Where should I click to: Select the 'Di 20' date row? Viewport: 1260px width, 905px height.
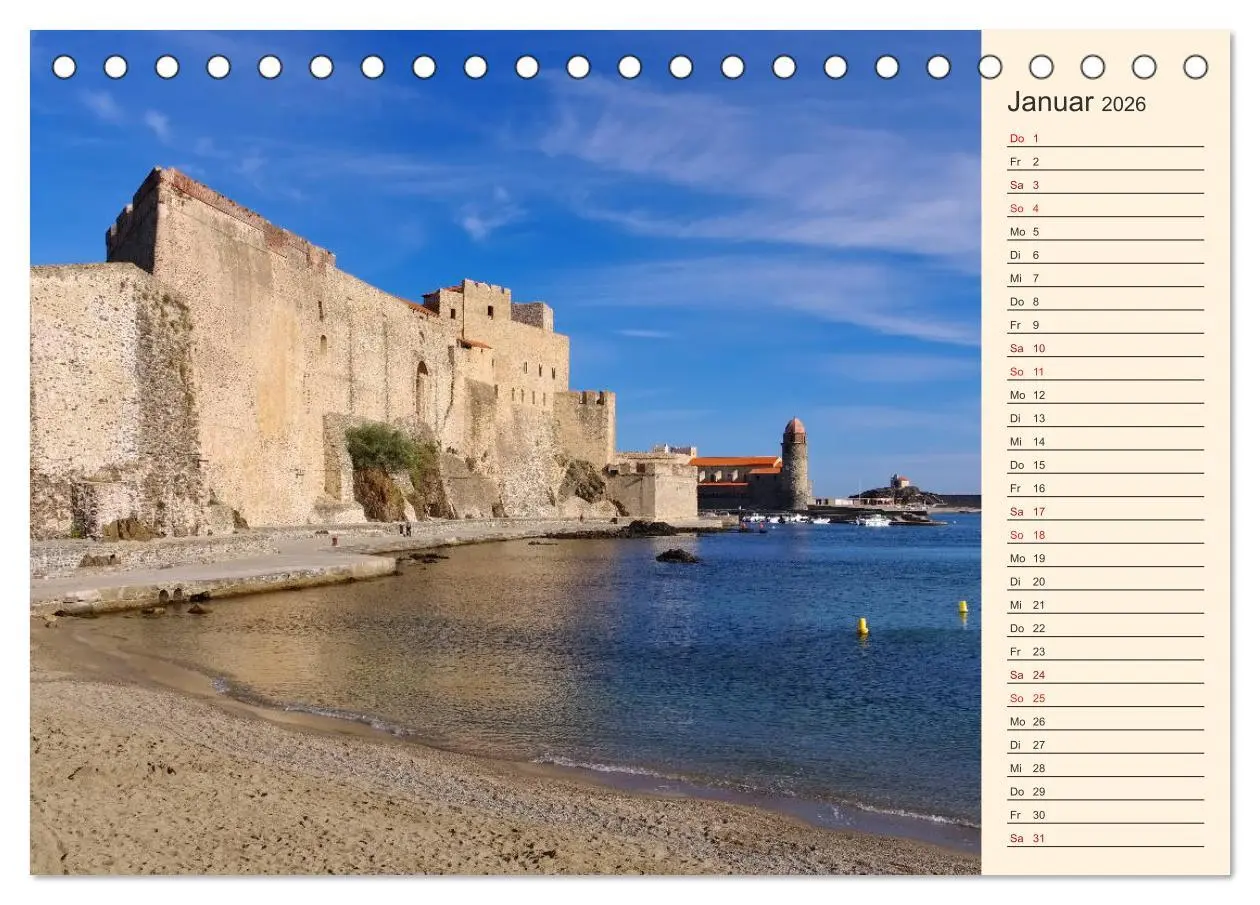click(1105, 581)
